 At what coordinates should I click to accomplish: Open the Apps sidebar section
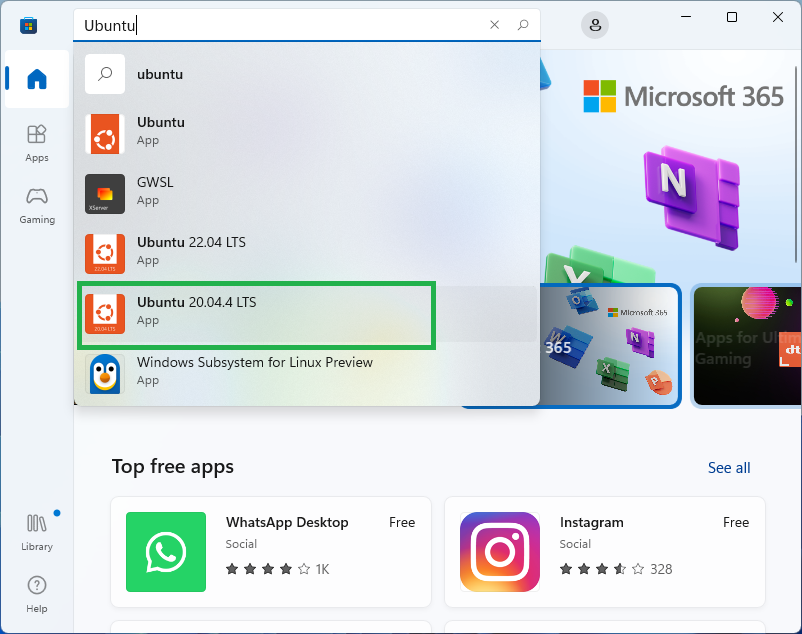pos(37,144)
